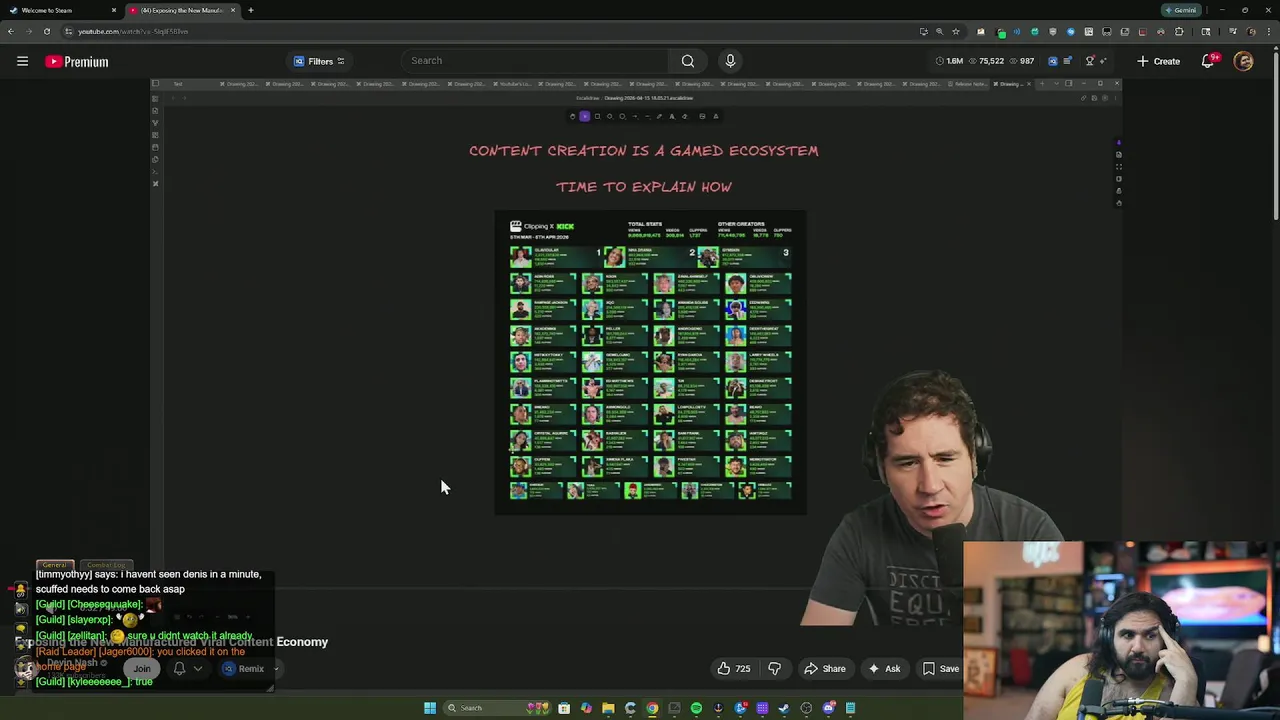Bookmark this page with star icon
The height and width of the screenshot is (720, 1280).
pyautogui.click(x=955, y=31)
